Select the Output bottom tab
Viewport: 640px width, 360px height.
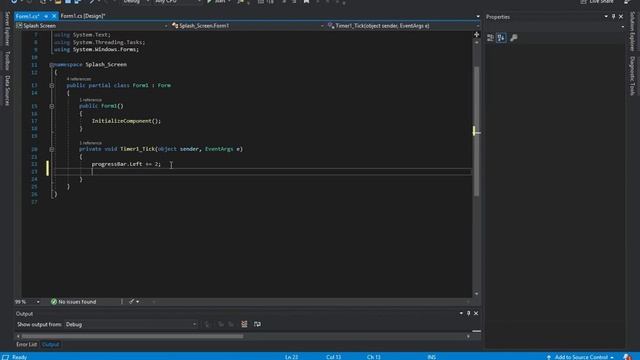point(51,344)
